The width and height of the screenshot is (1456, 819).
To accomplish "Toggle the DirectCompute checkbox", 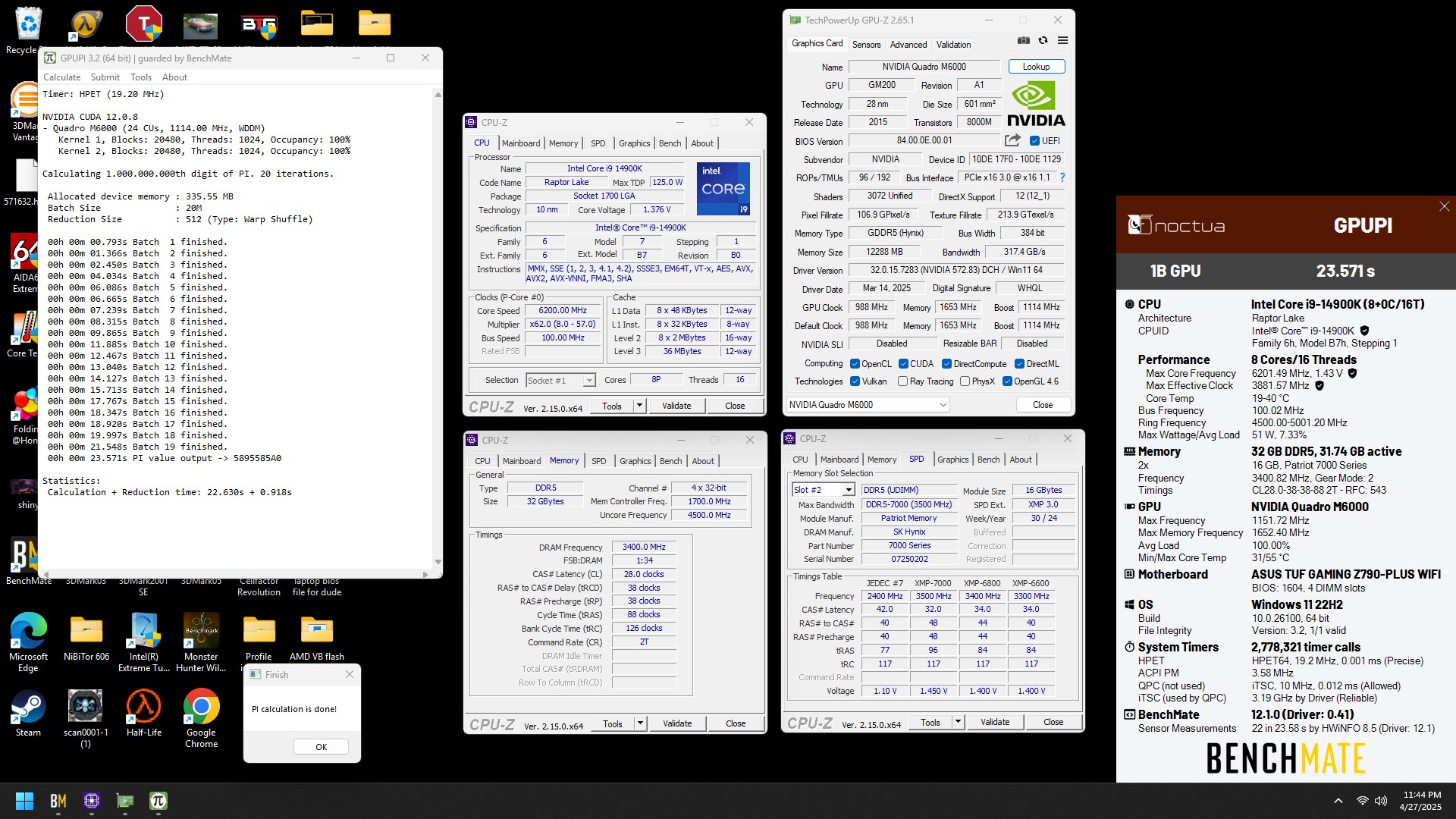I will click(946, 364).
